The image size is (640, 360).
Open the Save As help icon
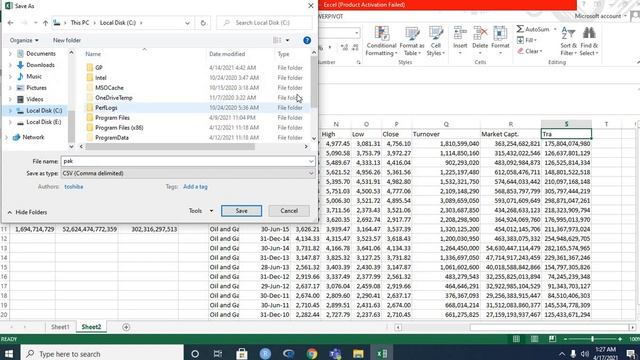click(307, 40)
